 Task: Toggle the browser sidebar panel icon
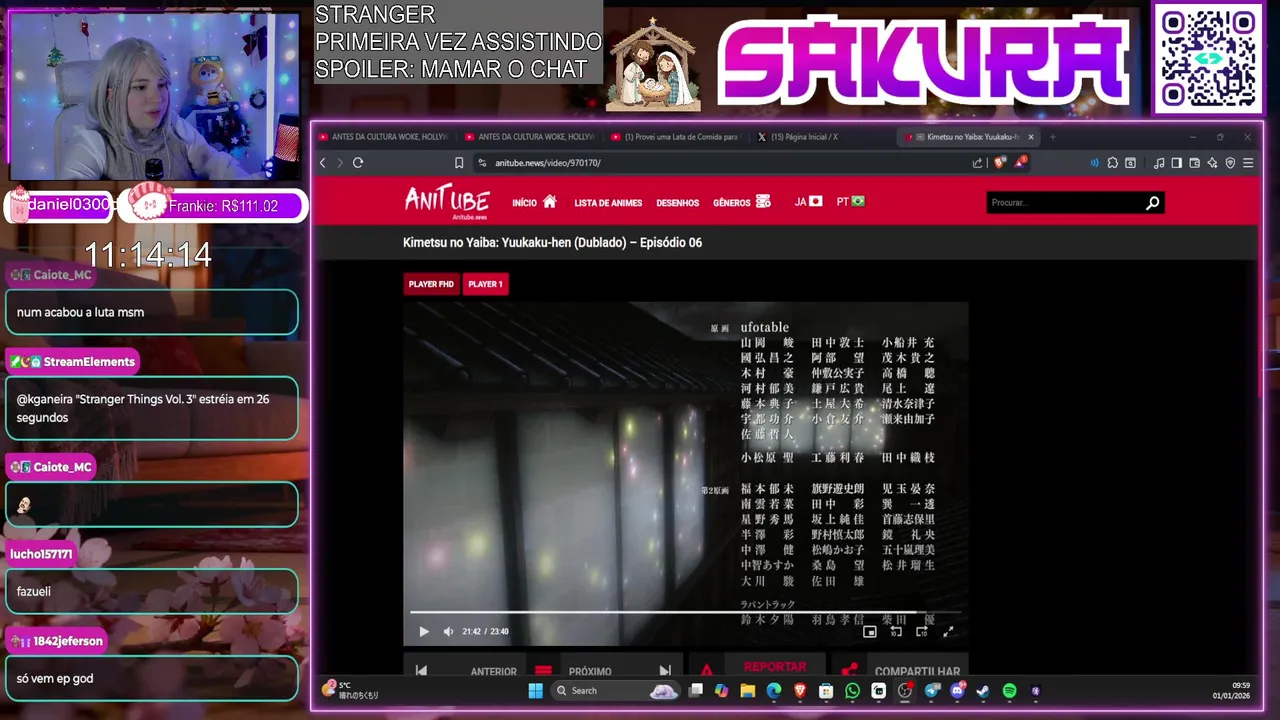click(x=1177, y=163)
